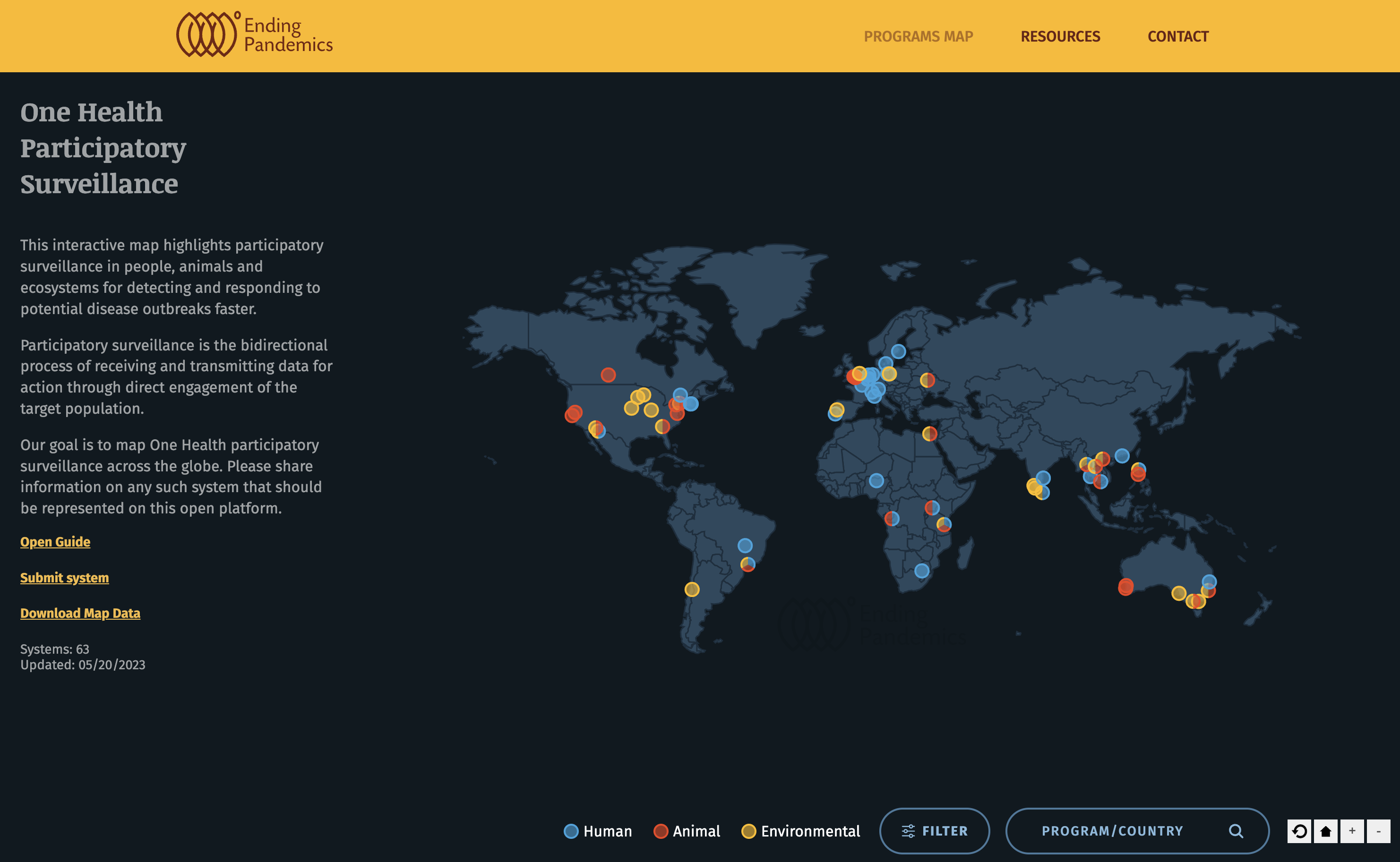The height and width of the screenshot is (862, 1400).
Task: Expand the FILTER options panel
Action: (935, 831)
